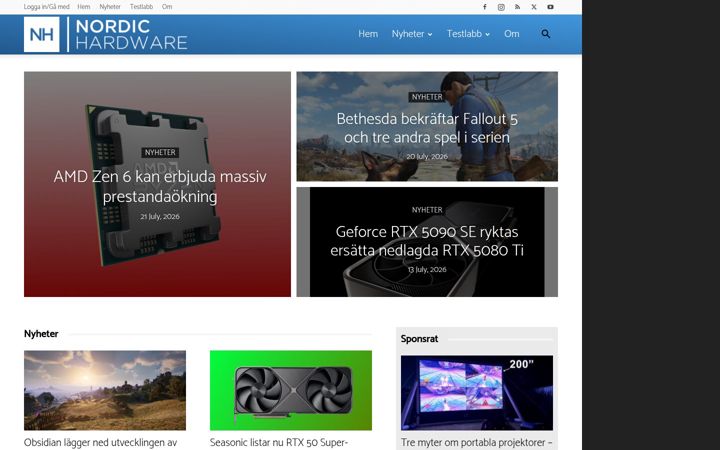The image size is (720, 450).
Task: Open the Geforce RTX 5090 SE article
Action: [427, 241]
